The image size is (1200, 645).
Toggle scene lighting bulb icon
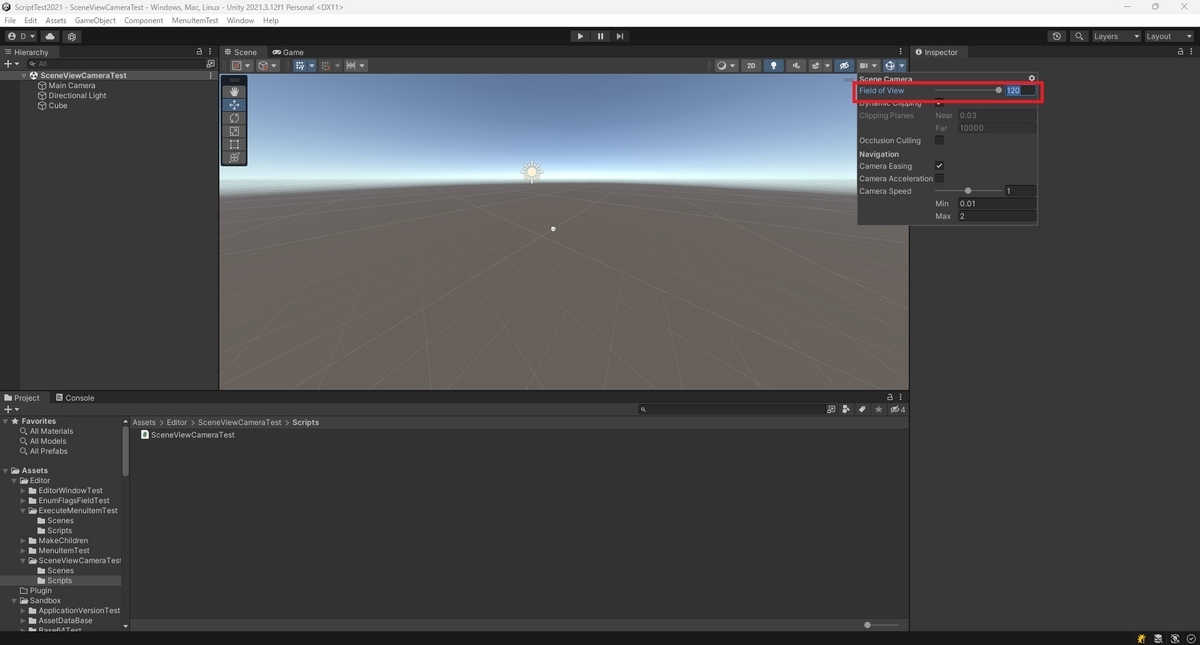point(773,66)
